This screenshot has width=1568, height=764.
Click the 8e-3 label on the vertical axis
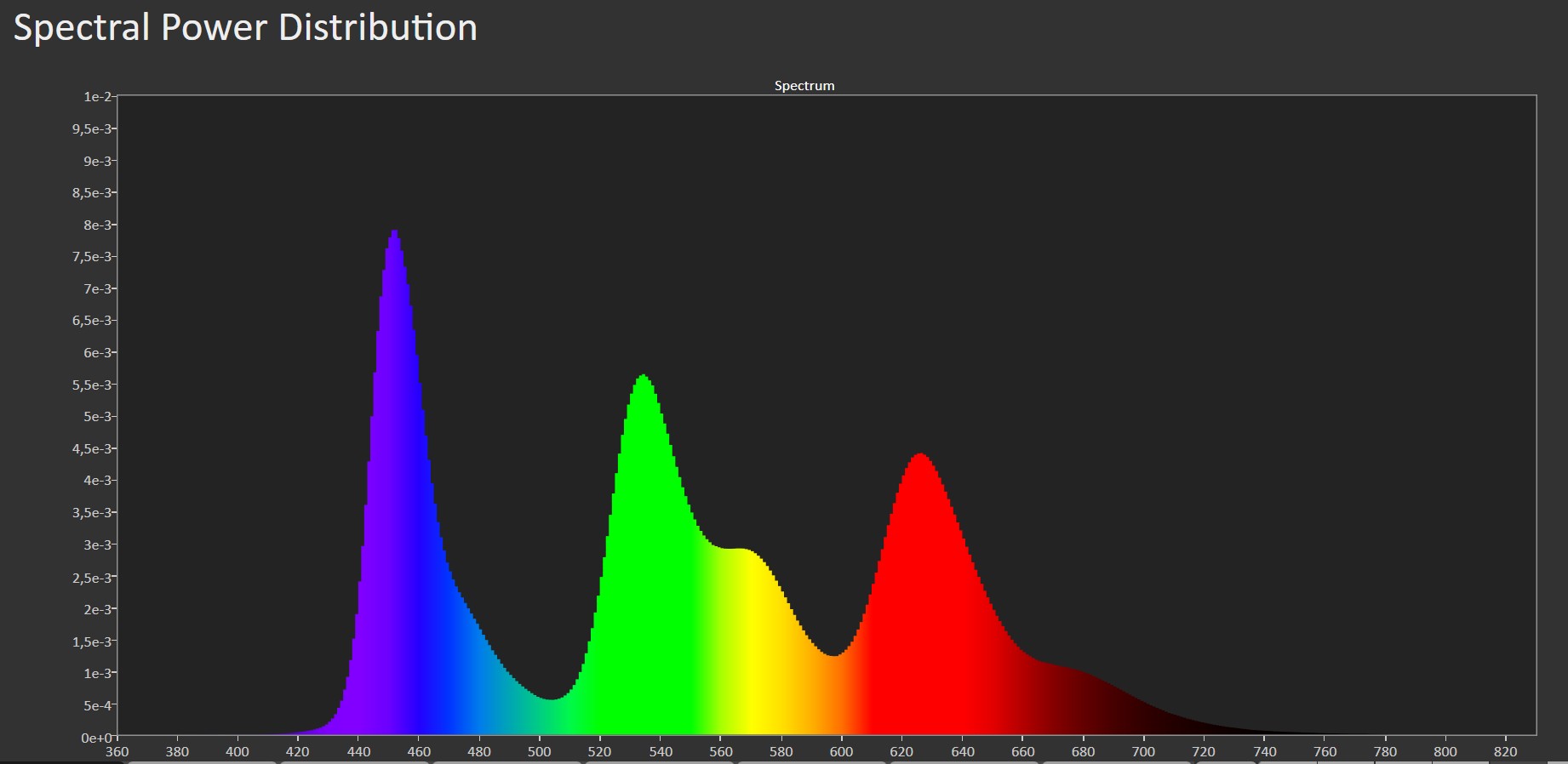(97, 225)
